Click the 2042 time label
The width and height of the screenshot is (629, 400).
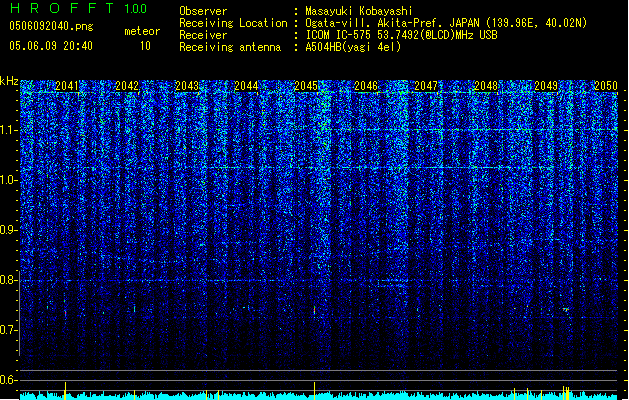coord(127,86)
